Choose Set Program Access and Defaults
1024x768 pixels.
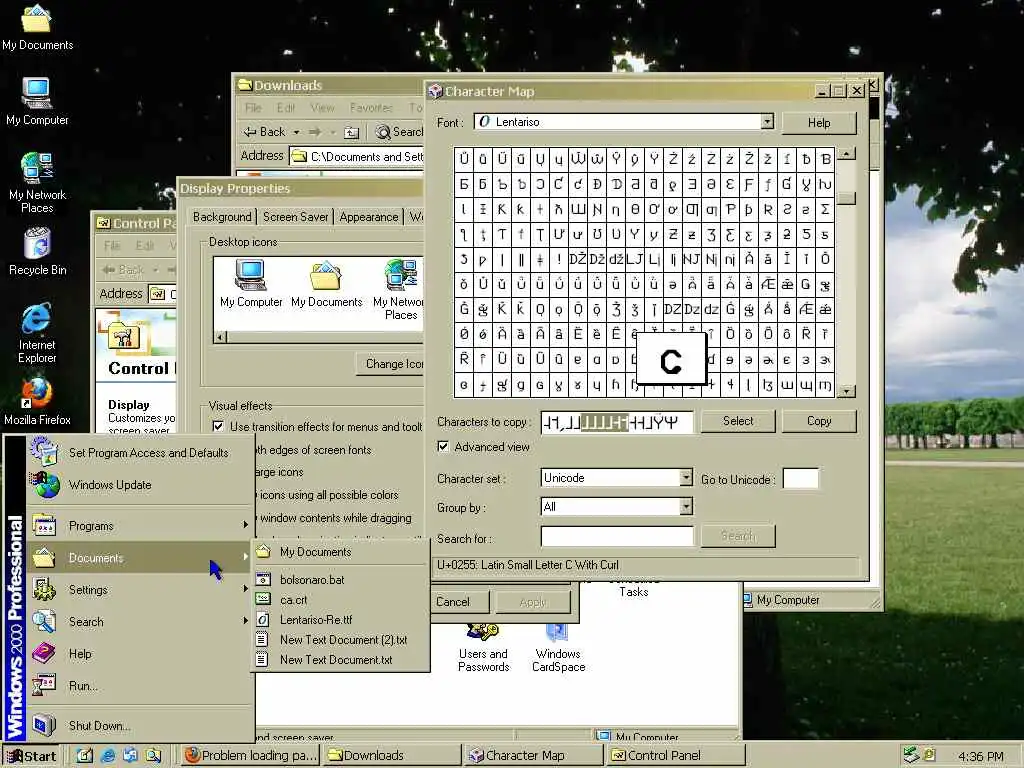[x=140, y=453]
